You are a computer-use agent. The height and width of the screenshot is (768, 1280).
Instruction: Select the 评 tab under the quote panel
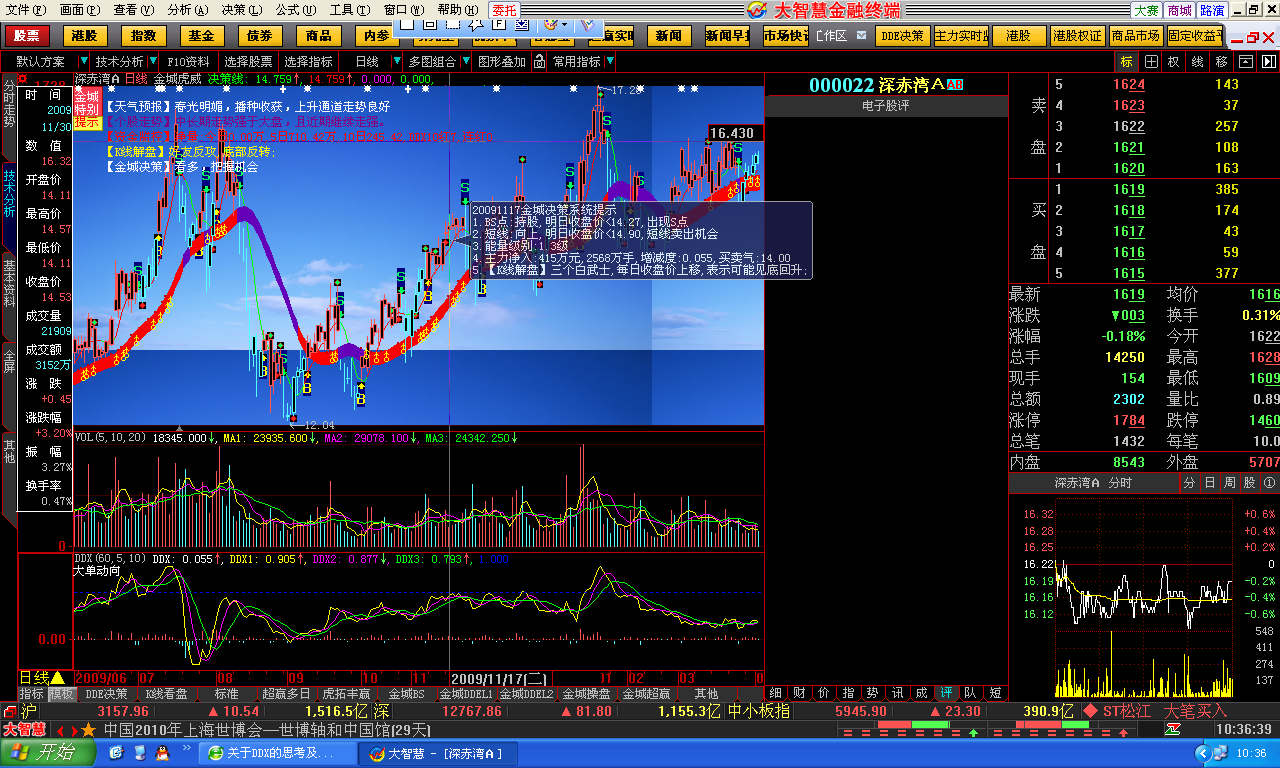pyautogui.click(x=946, y=693)
